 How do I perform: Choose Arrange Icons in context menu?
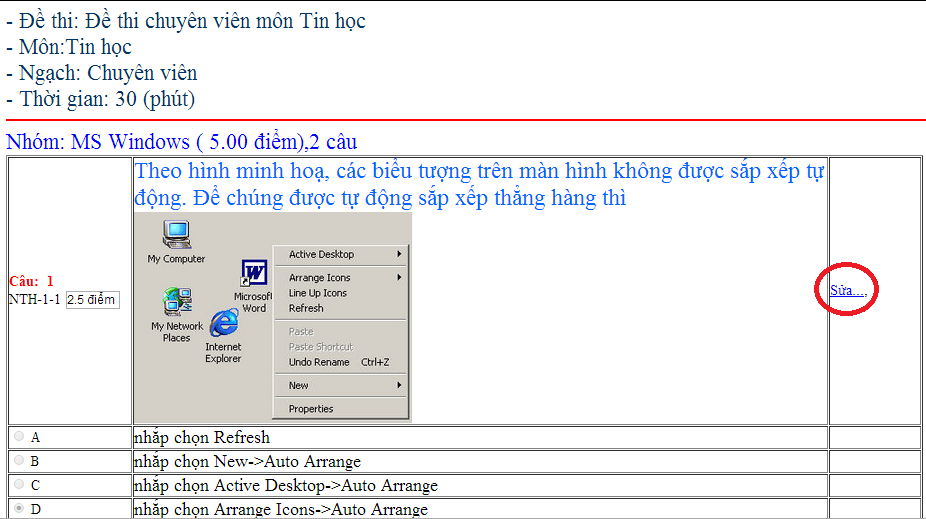340,278
